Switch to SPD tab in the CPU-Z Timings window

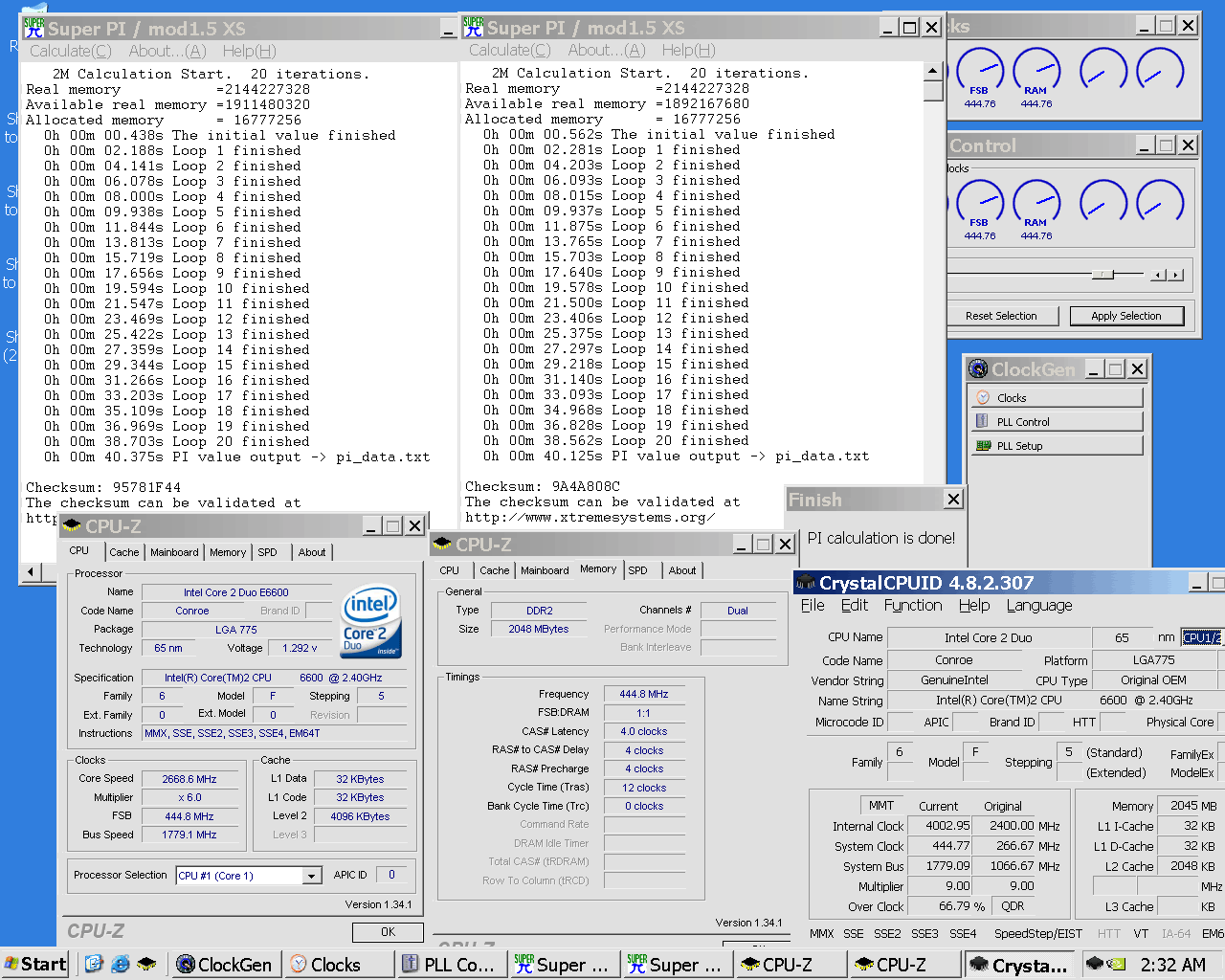(638, 570)
